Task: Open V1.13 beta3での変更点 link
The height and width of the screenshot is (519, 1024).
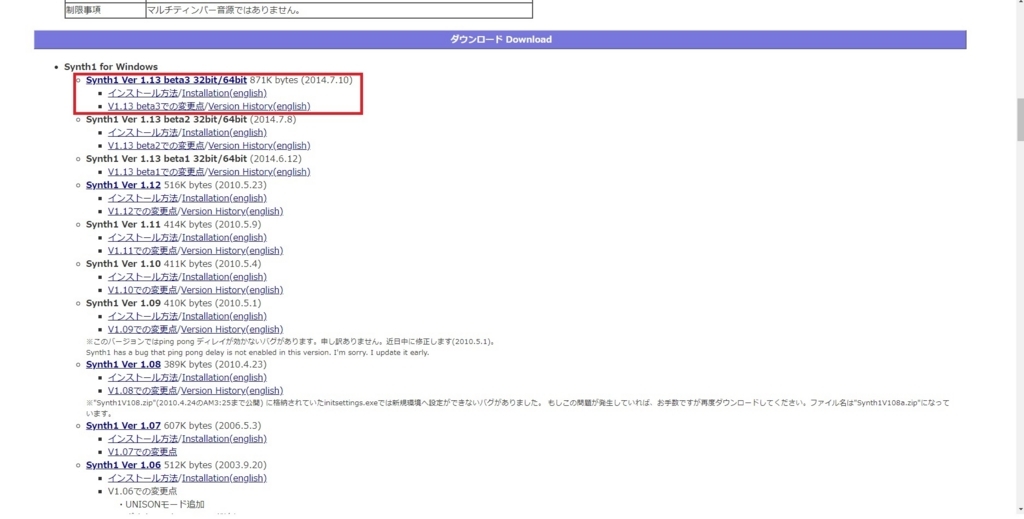Action: point(156,106)
